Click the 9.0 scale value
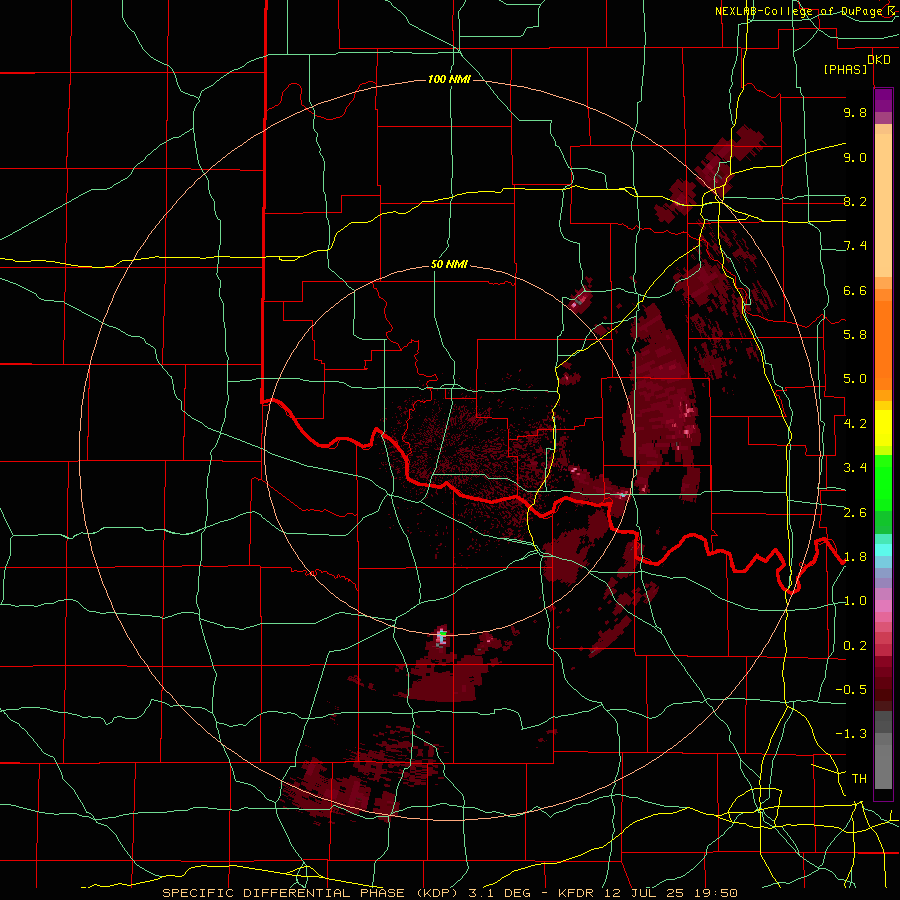 point(855,157)
